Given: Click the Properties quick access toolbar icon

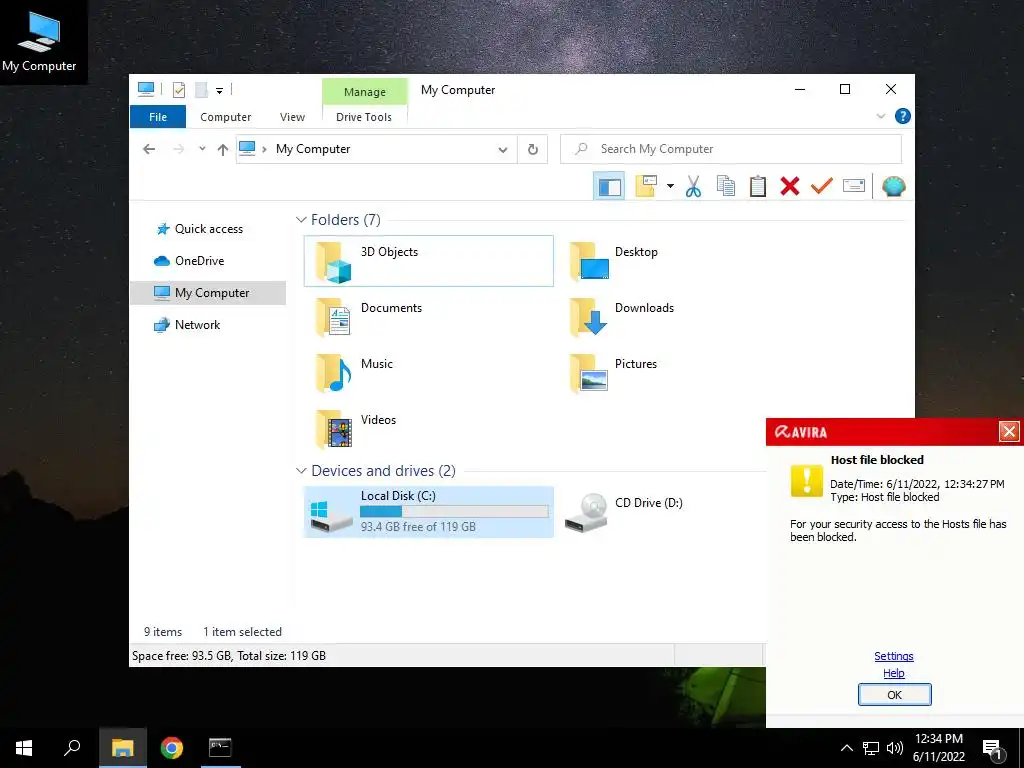Looking at the screenshot, I should coord(178,89).
